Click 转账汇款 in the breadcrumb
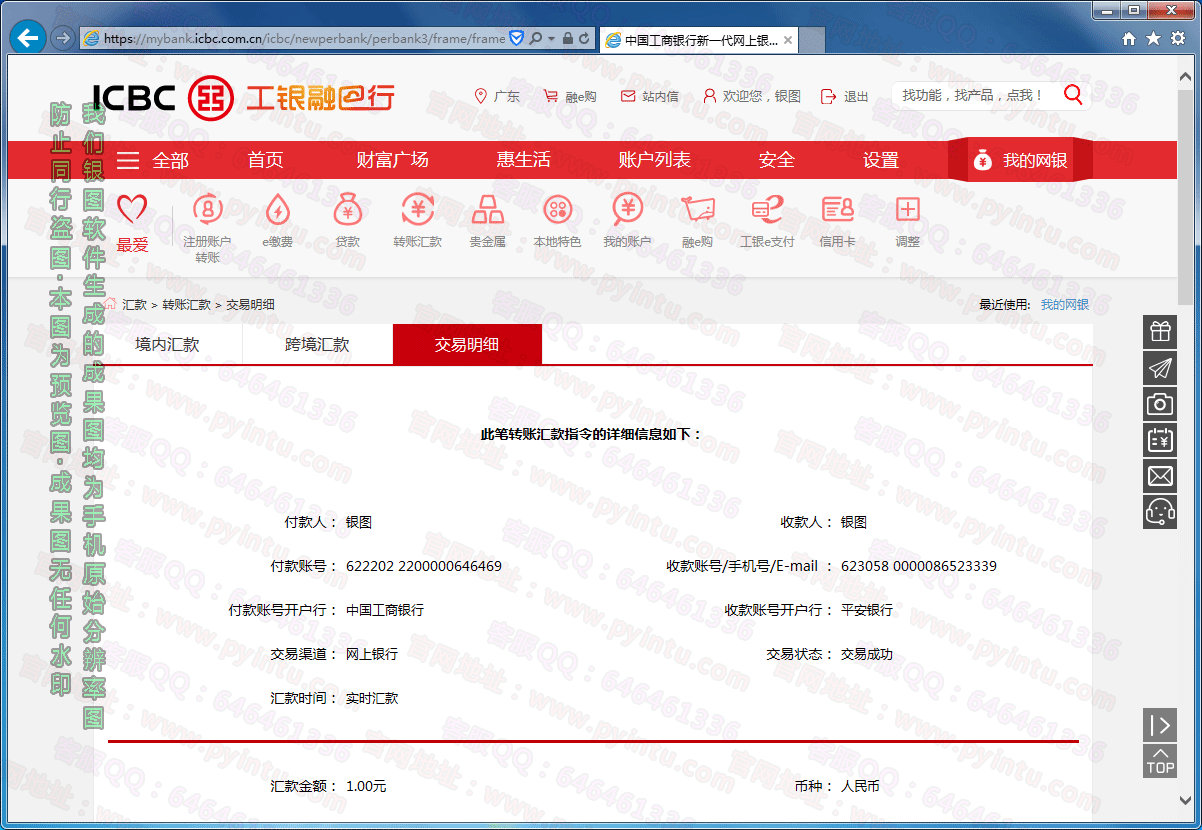The image size is (1202, 830). 187,305
